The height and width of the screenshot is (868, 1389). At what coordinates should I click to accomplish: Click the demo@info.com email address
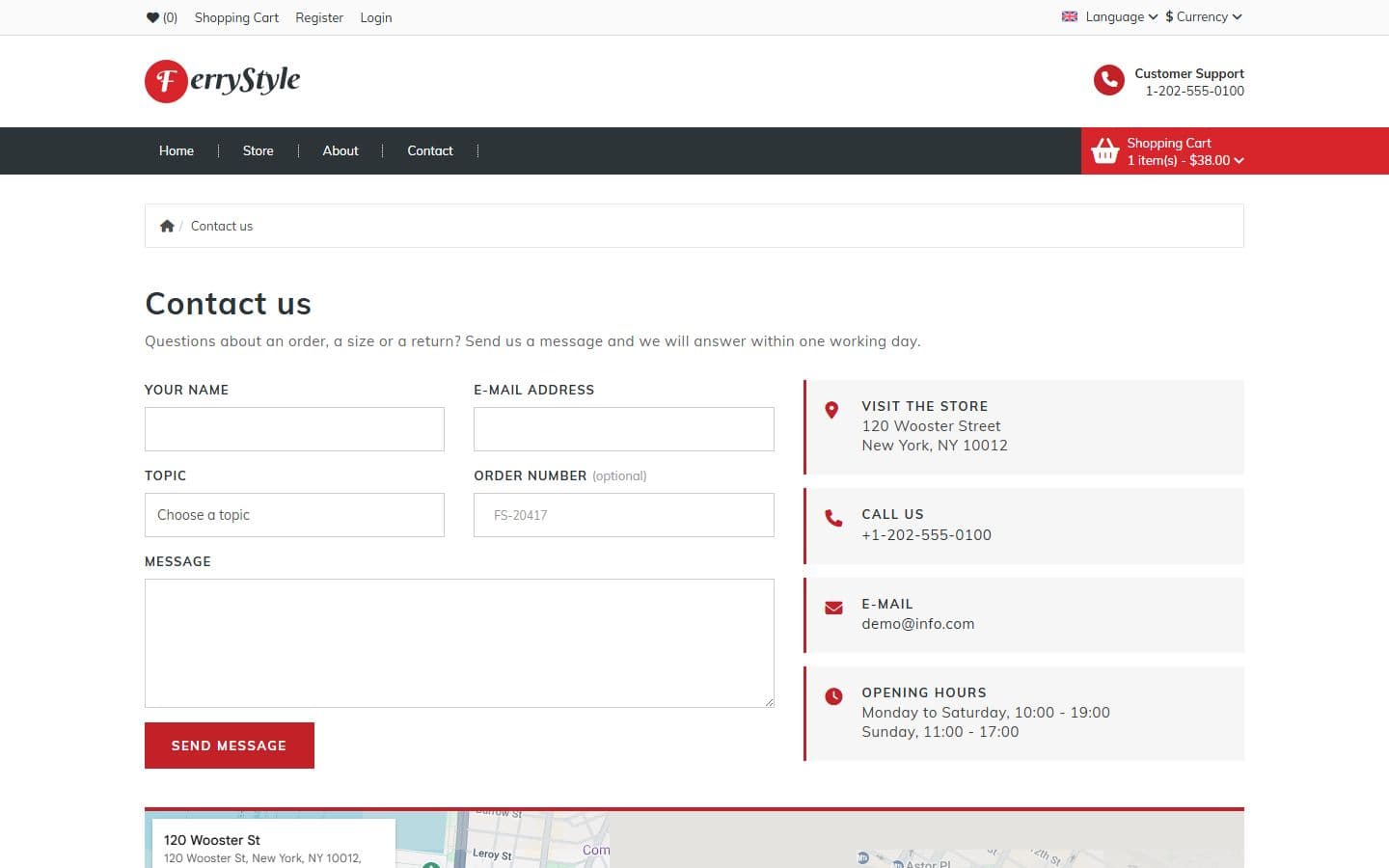pyautogui.click(x=918, y=624)
